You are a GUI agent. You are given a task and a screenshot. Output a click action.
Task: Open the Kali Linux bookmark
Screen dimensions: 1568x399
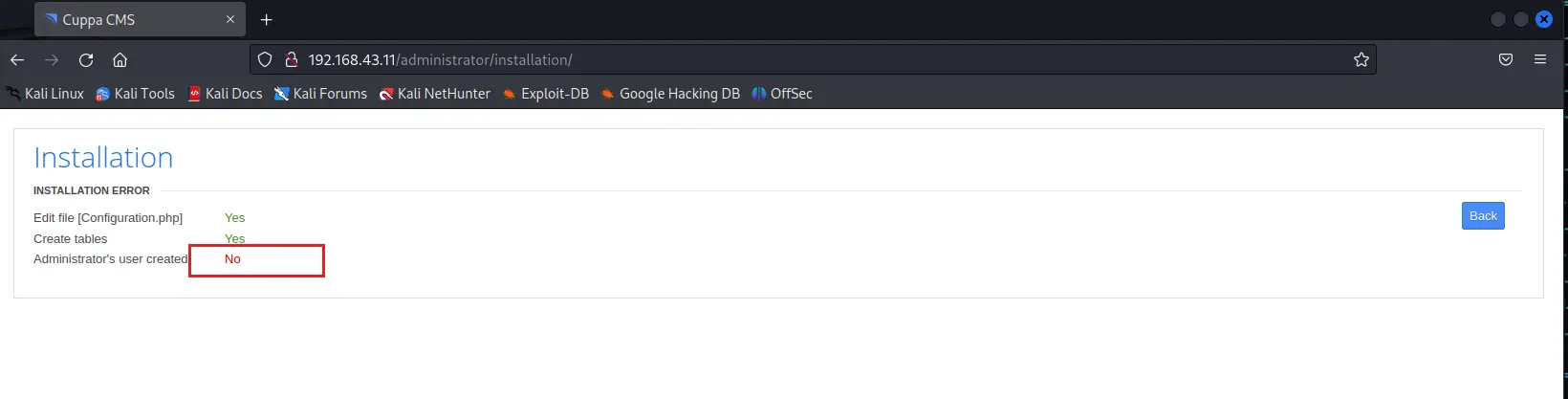(x=45, y=94)
